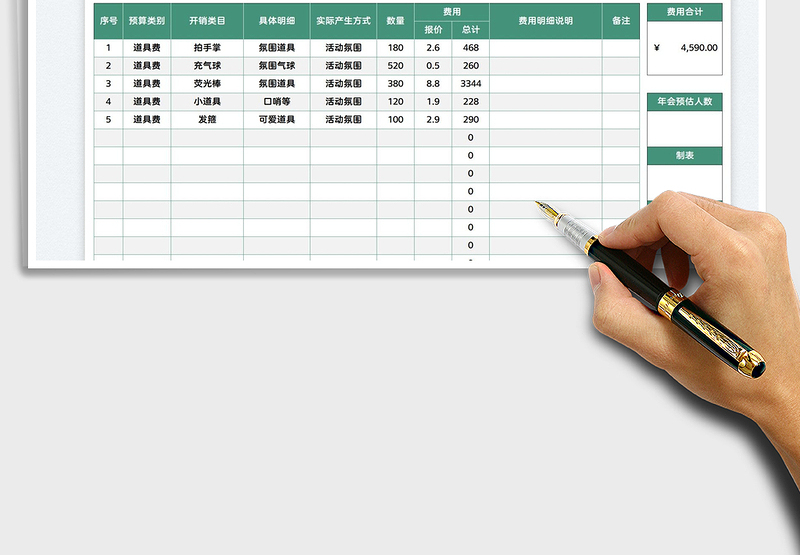Select the 备注 column header
Image resolution: width=800 pixels, height=555 pixels.
coord(621,21)
